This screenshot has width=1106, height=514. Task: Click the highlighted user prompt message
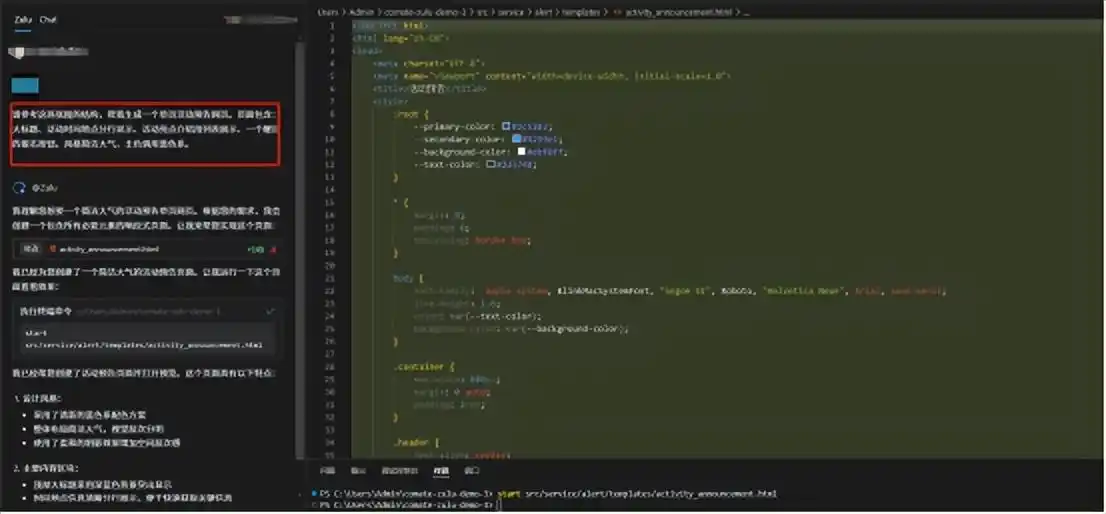[x=146, y=134]
